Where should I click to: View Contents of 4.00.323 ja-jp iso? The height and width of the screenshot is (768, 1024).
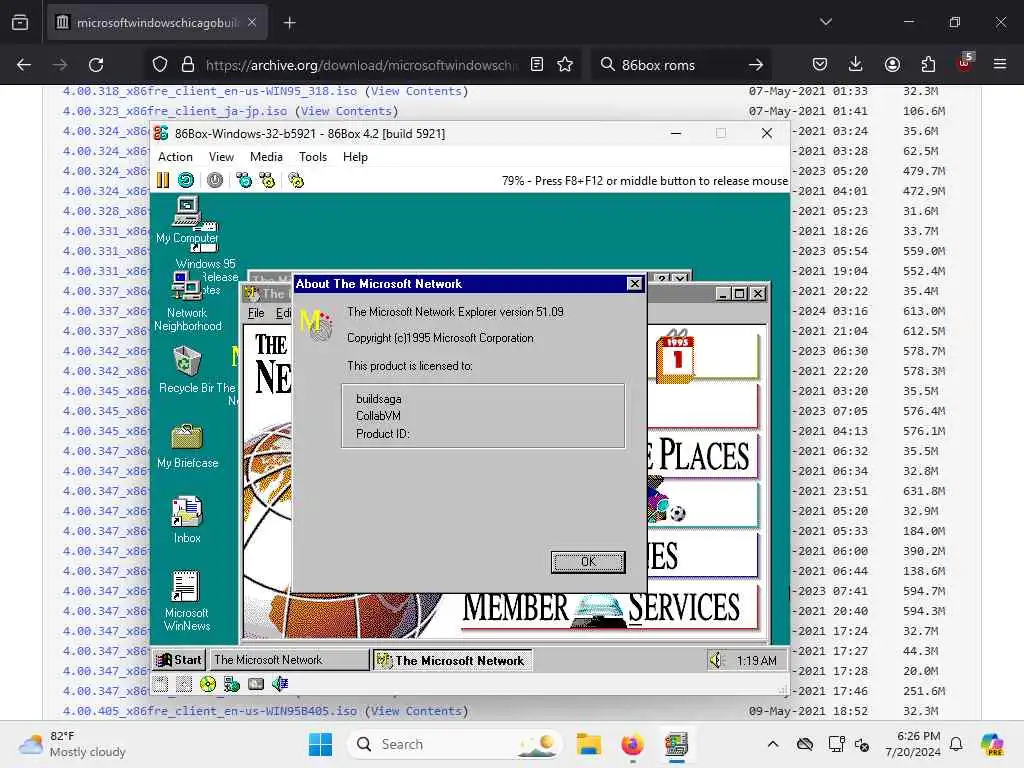pos(346,111)
